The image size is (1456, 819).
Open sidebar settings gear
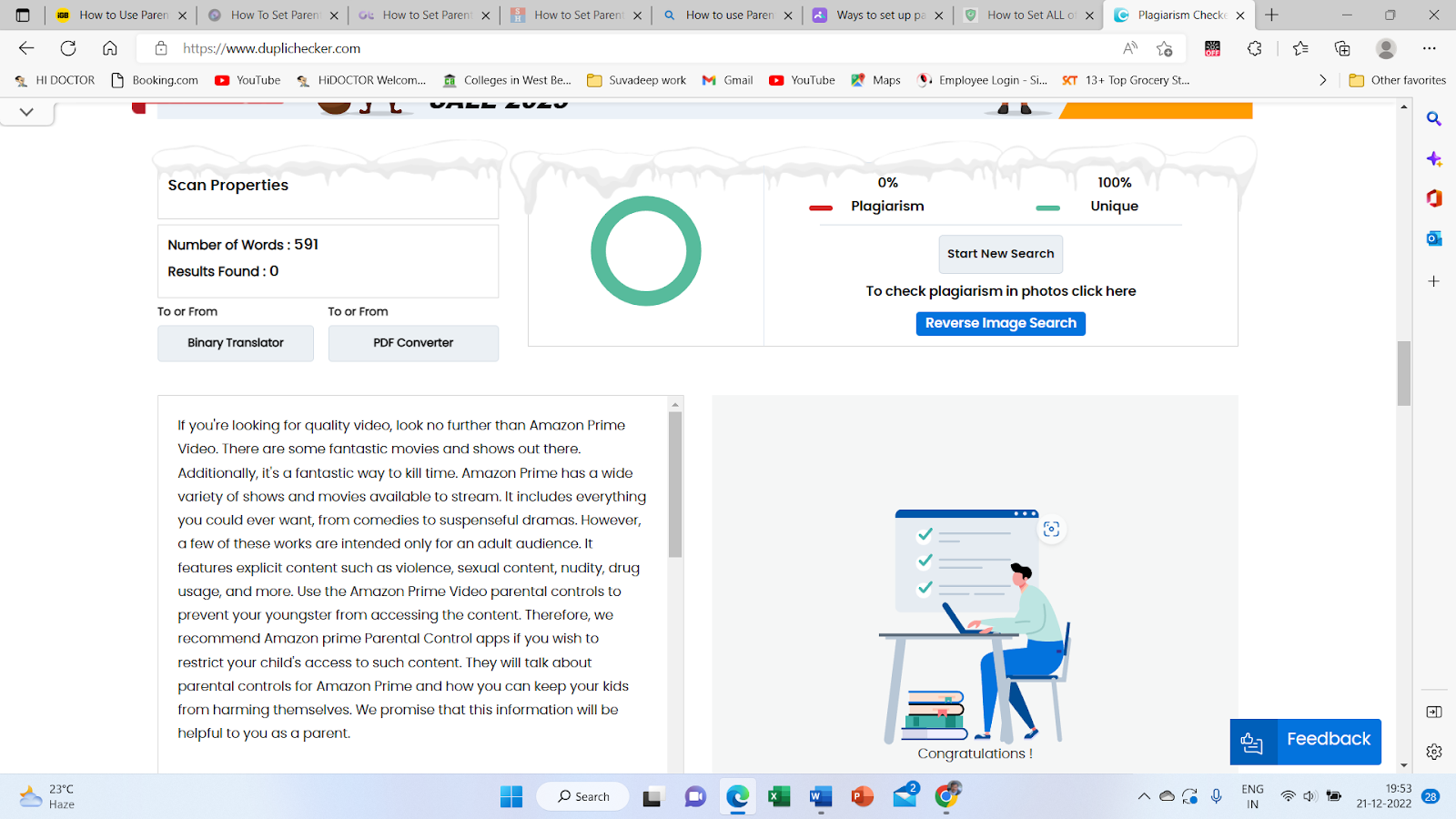pos(1434,752)
